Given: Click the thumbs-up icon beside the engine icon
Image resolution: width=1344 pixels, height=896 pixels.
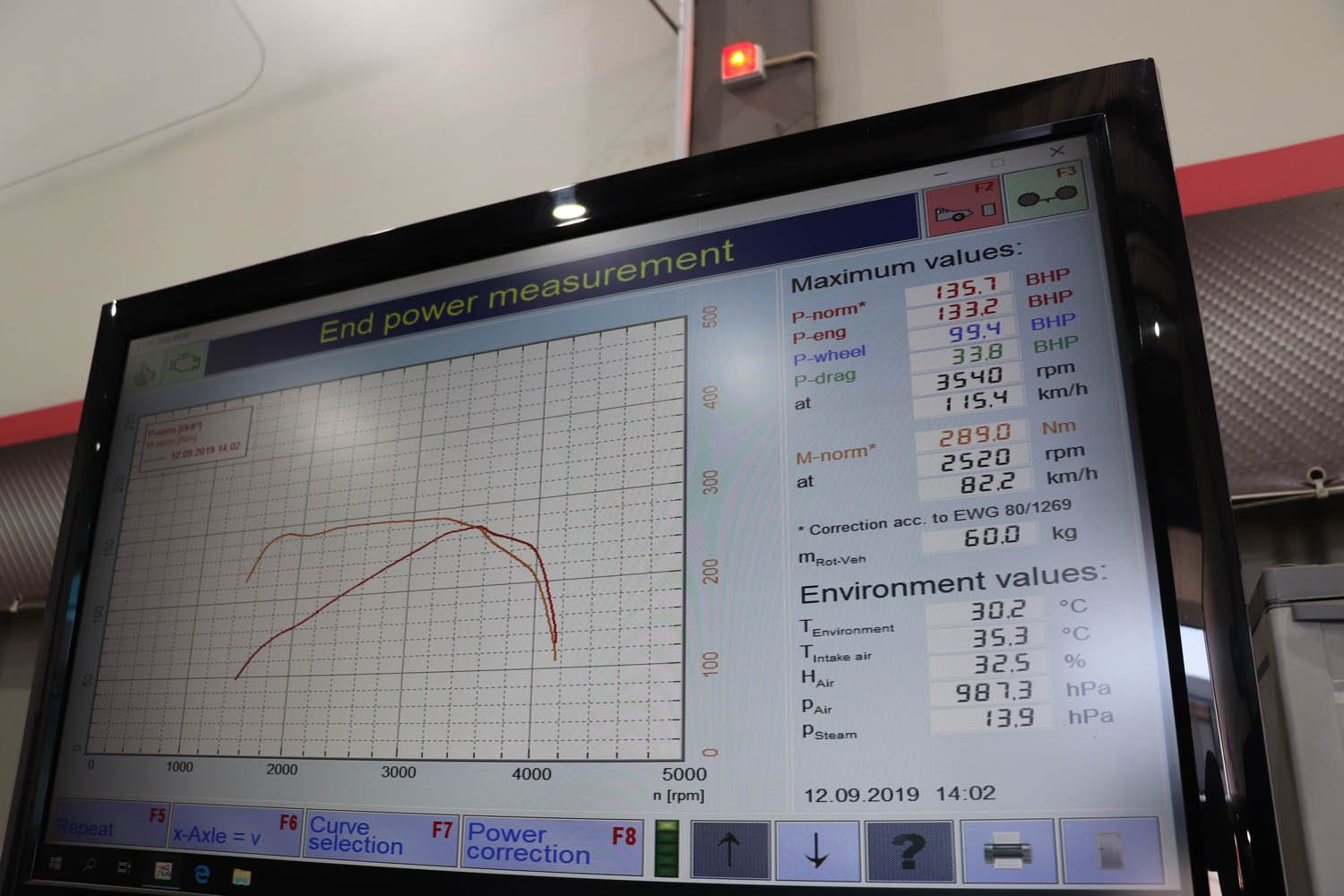Looking at the screenshot, I should 144,372.
